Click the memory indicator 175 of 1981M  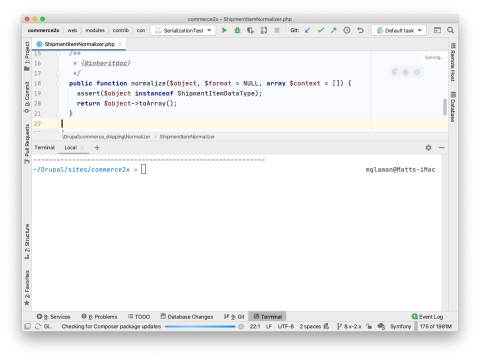(436, 326)
